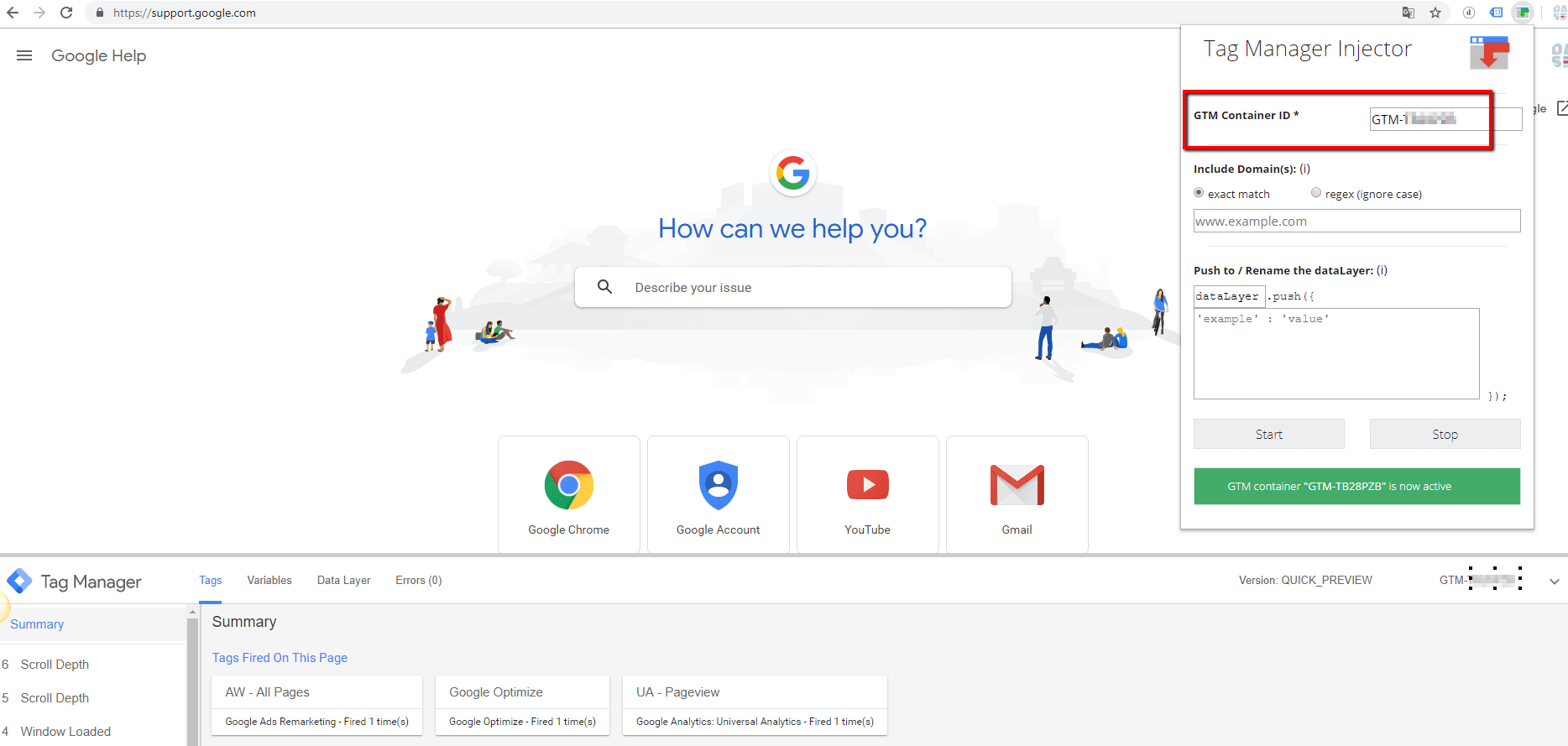Click the Tags Fired On This Page heading
Image resolution: width=1568 pixels, height=746 pixels.
coord(280,658)
